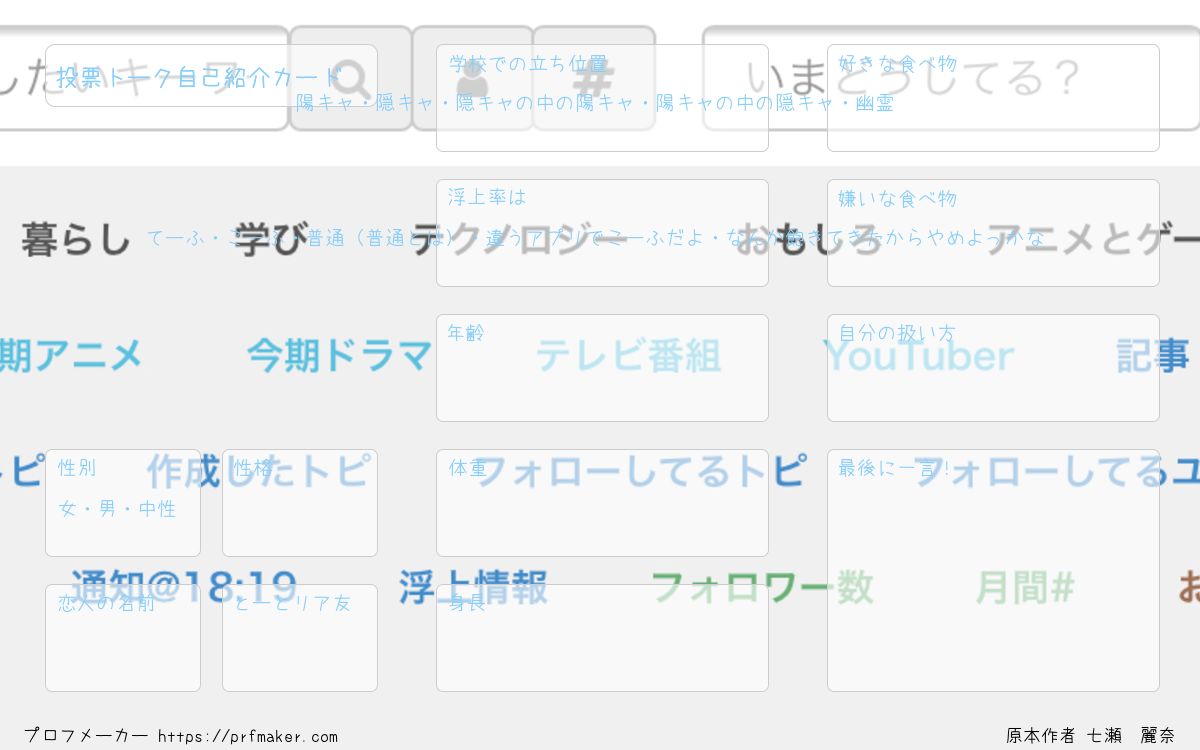Open the フォローしてるトピ link

pyautogui.click(x=640, y=470)
